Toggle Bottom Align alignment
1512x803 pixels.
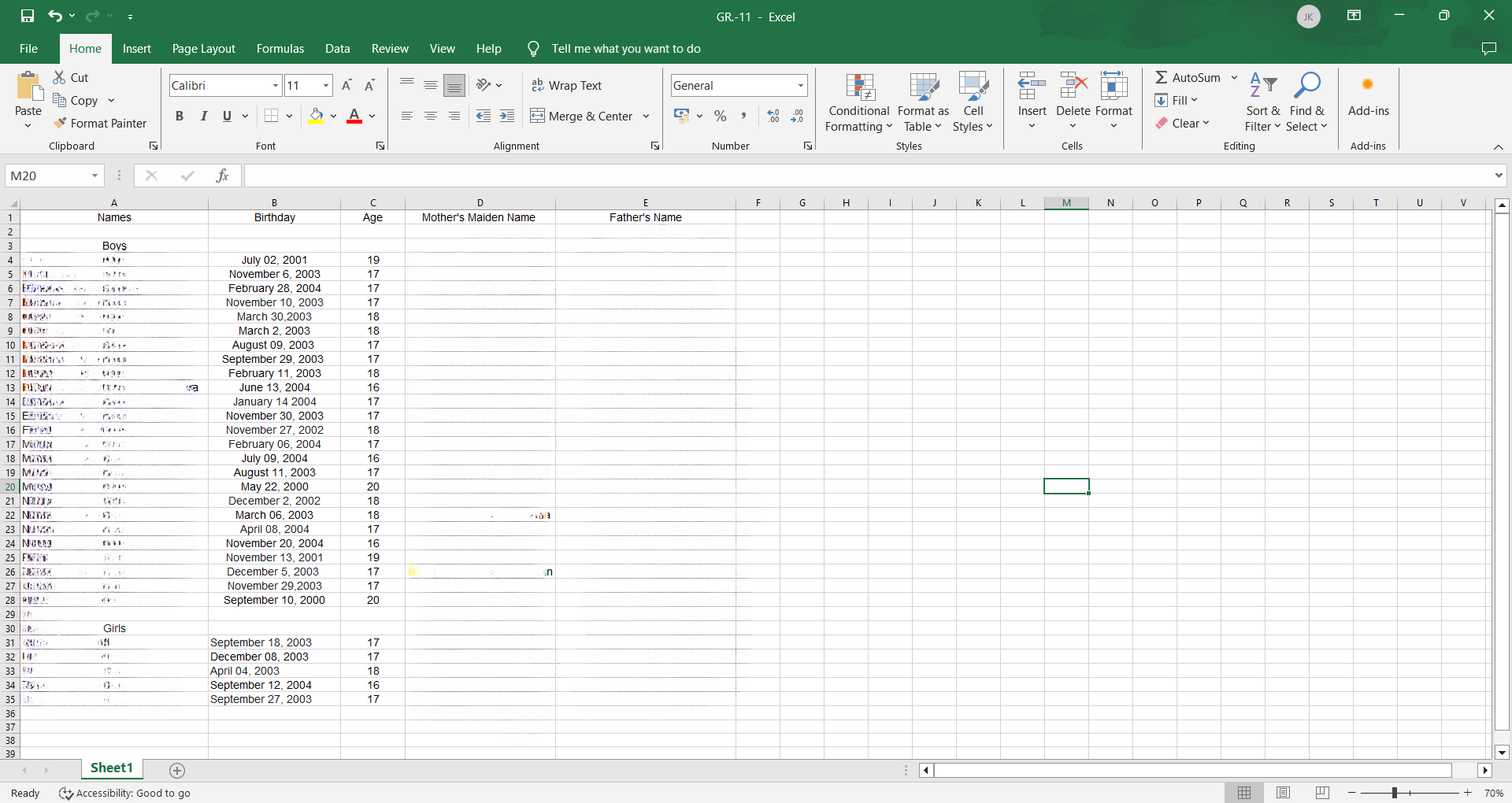point(454,85)
